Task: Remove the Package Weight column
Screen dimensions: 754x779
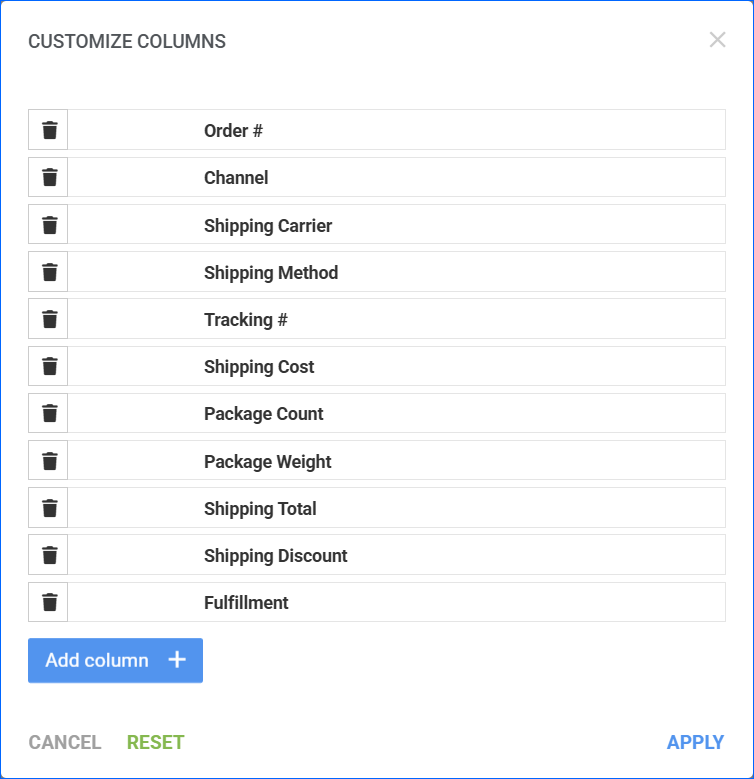Action: point(49,461)
